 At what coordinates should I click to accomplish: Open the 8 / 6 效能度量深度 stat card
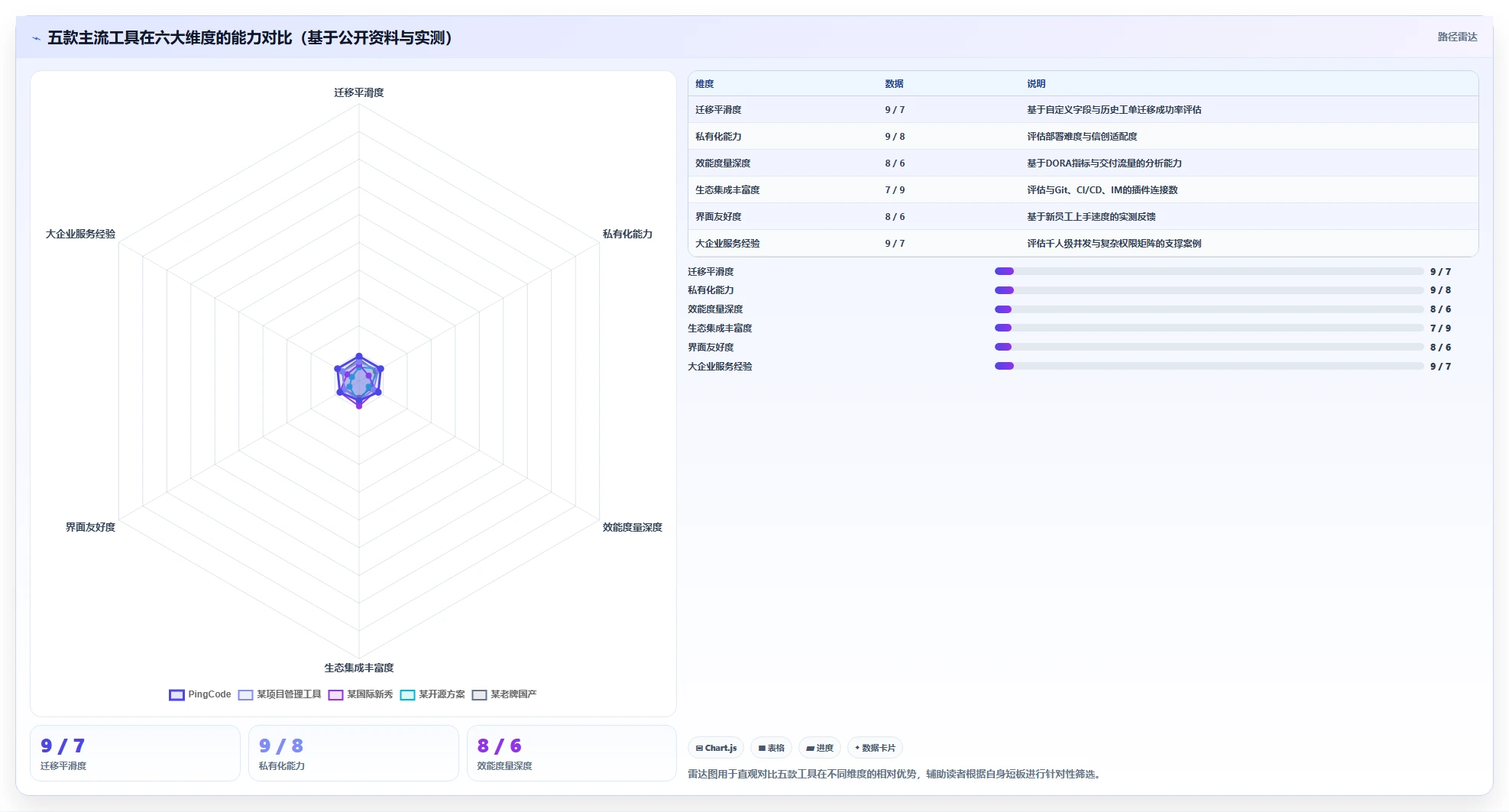[572, 753]
